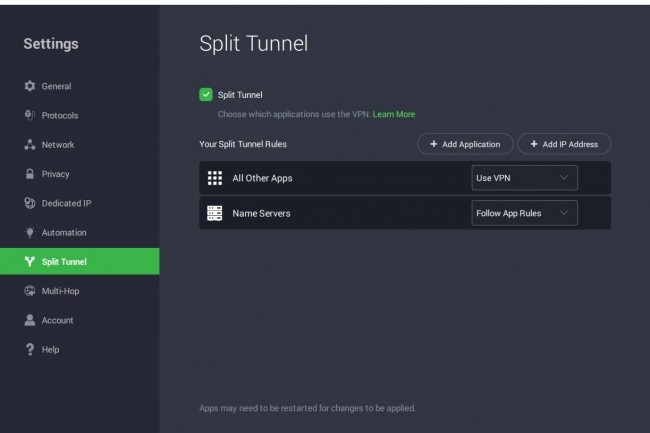Click the Network nodes icon

(x=30, y=145)
